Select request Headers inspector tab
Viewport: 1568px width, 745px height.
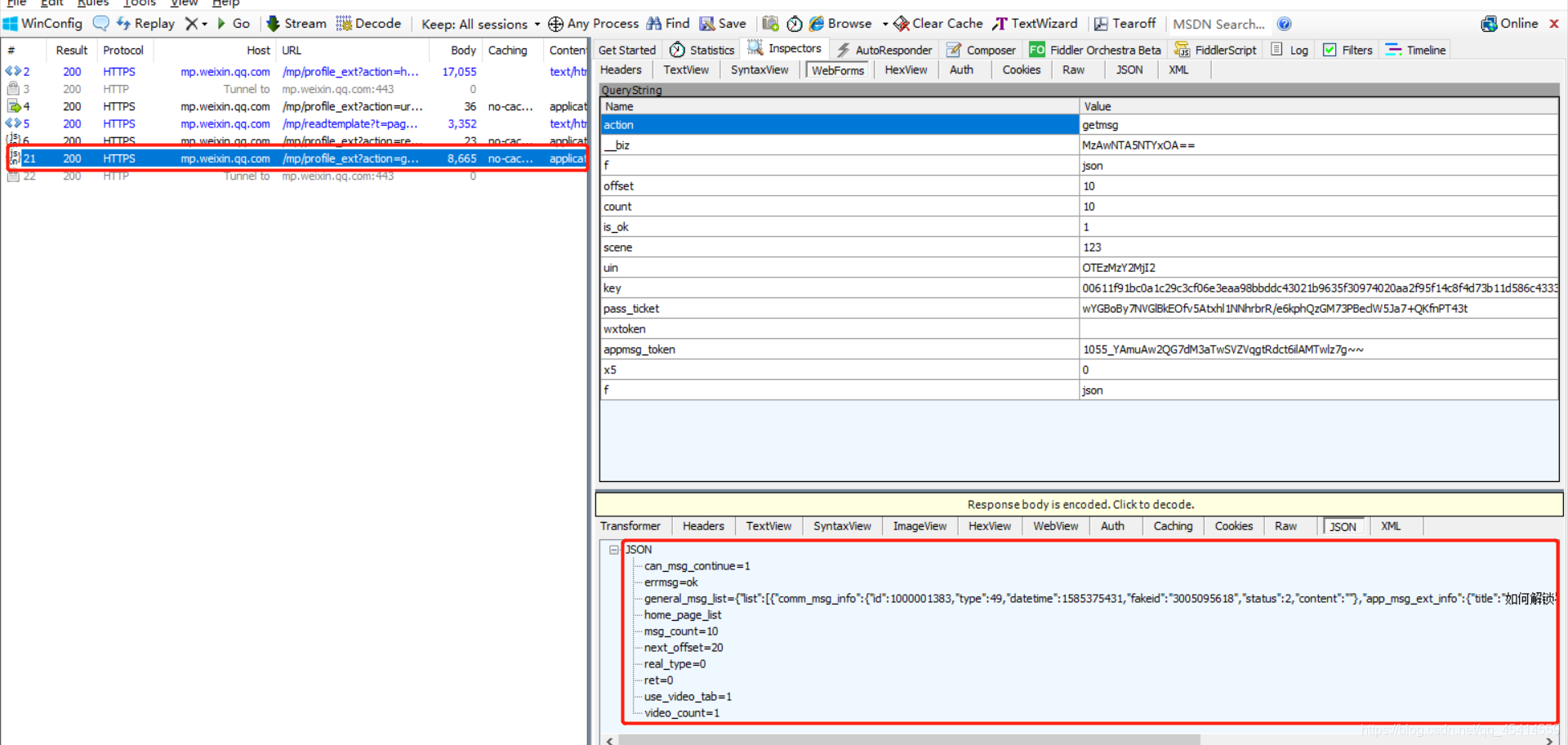tap(621, 69)
